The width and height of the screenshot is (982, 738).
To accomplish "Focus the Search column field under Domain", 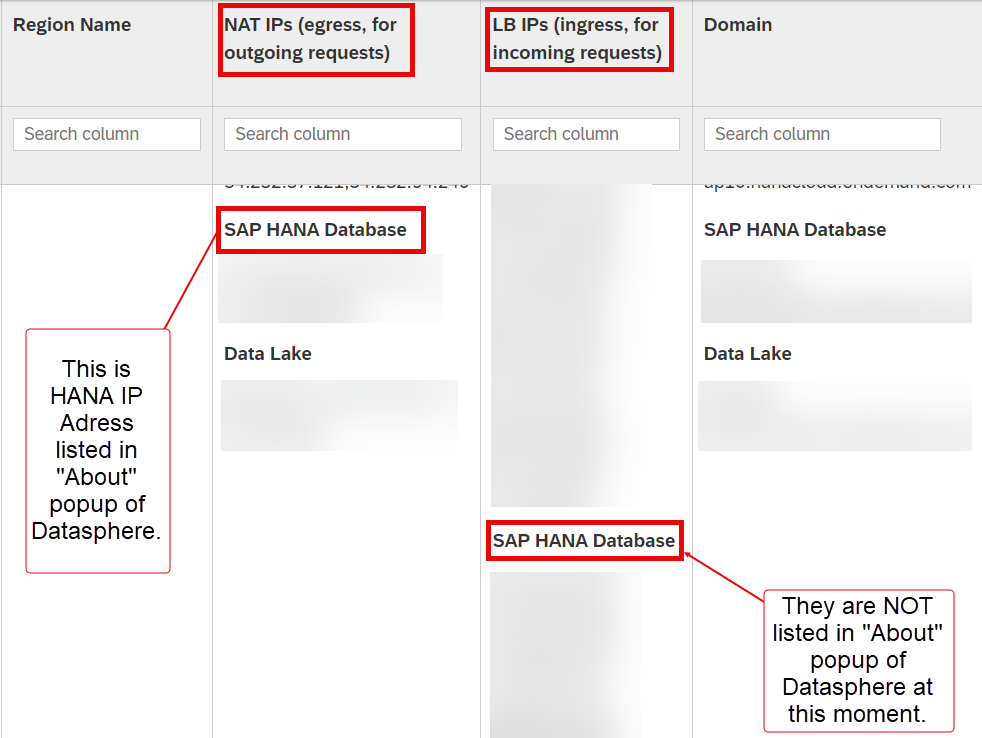I will (x=822, y=134).
